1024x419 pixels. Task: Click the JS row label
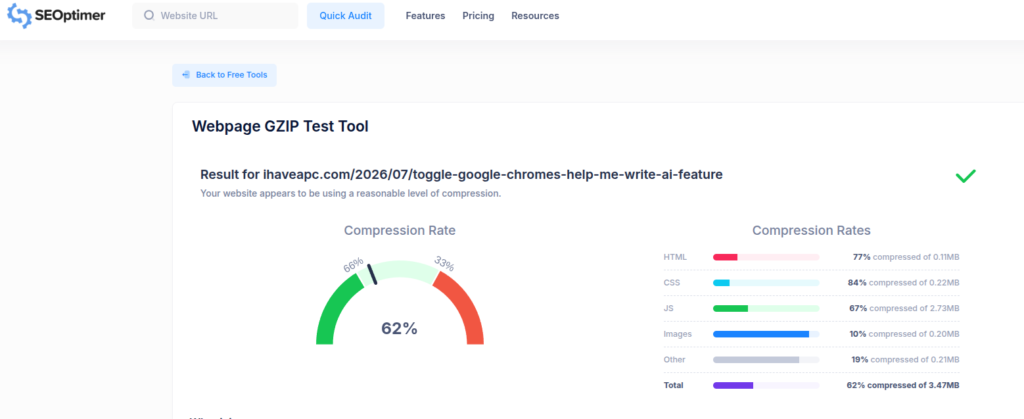pyautogui.click(x=668, y=308)
